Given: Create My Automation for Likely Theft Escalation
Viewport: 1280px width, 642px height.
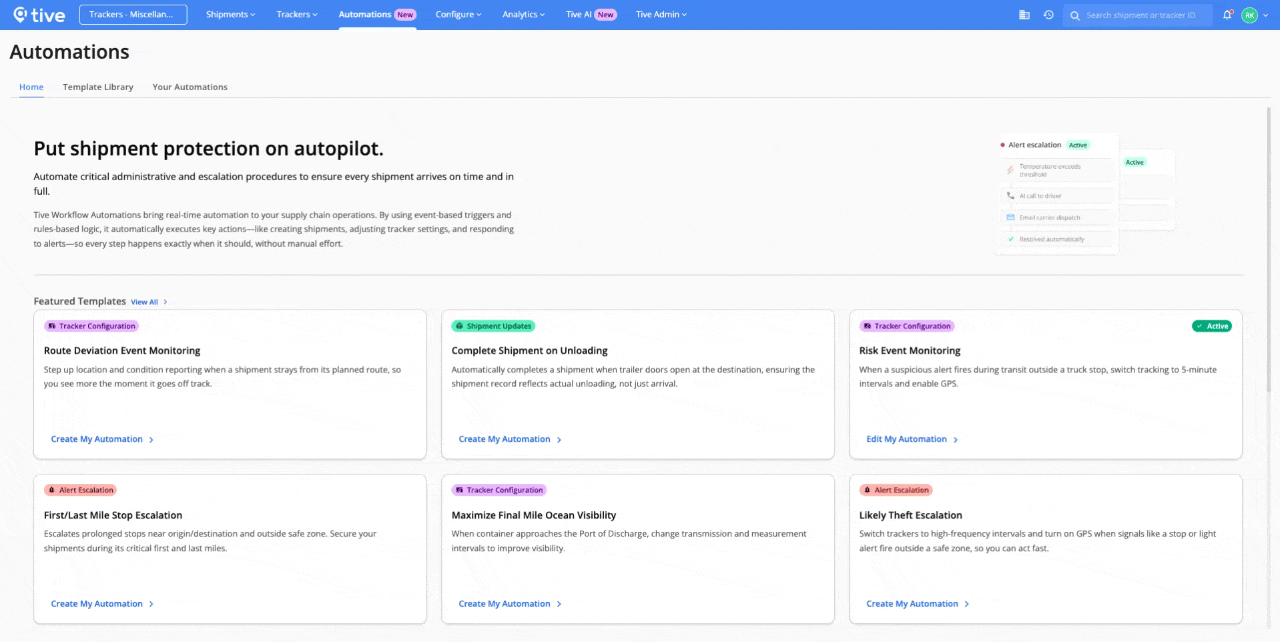Looking at the screenshot, I should click(x=918, y=604).
